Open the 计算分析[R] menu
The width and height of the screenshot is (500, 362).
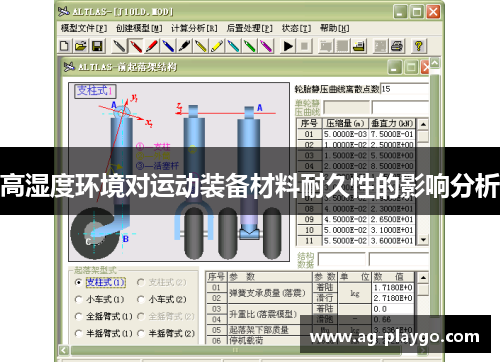pyautogui.click(x=194, y=28)
